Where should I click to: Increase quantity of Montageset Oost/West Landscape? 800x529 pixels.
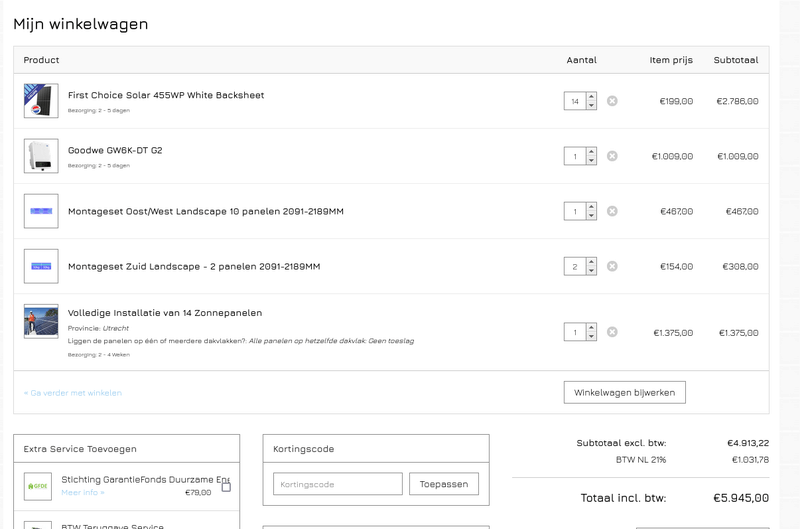click(591, 207)
